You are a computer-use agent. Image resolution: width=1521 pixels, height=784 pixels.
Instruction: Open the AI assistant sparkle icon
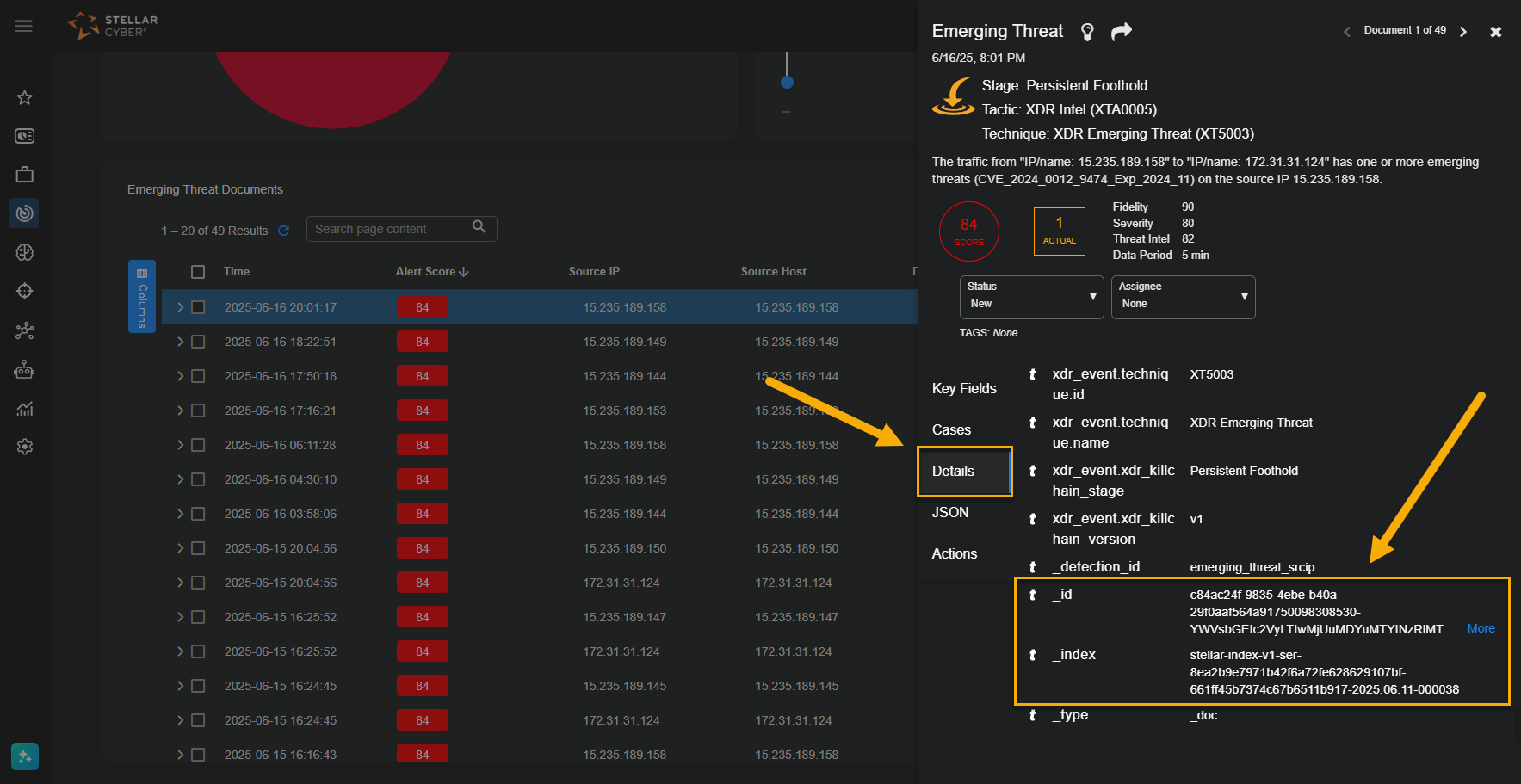[24, 756]
